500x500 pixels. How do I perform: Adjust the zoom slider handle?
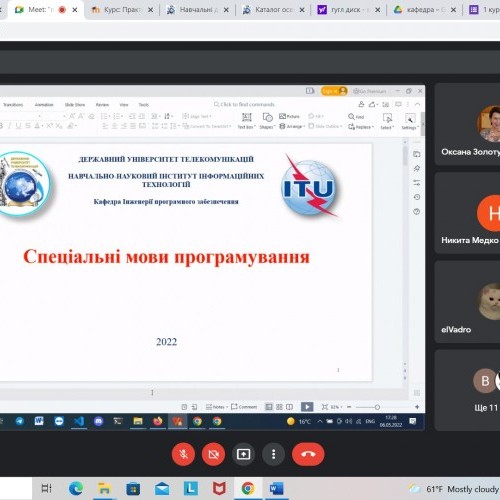[377, 407]
